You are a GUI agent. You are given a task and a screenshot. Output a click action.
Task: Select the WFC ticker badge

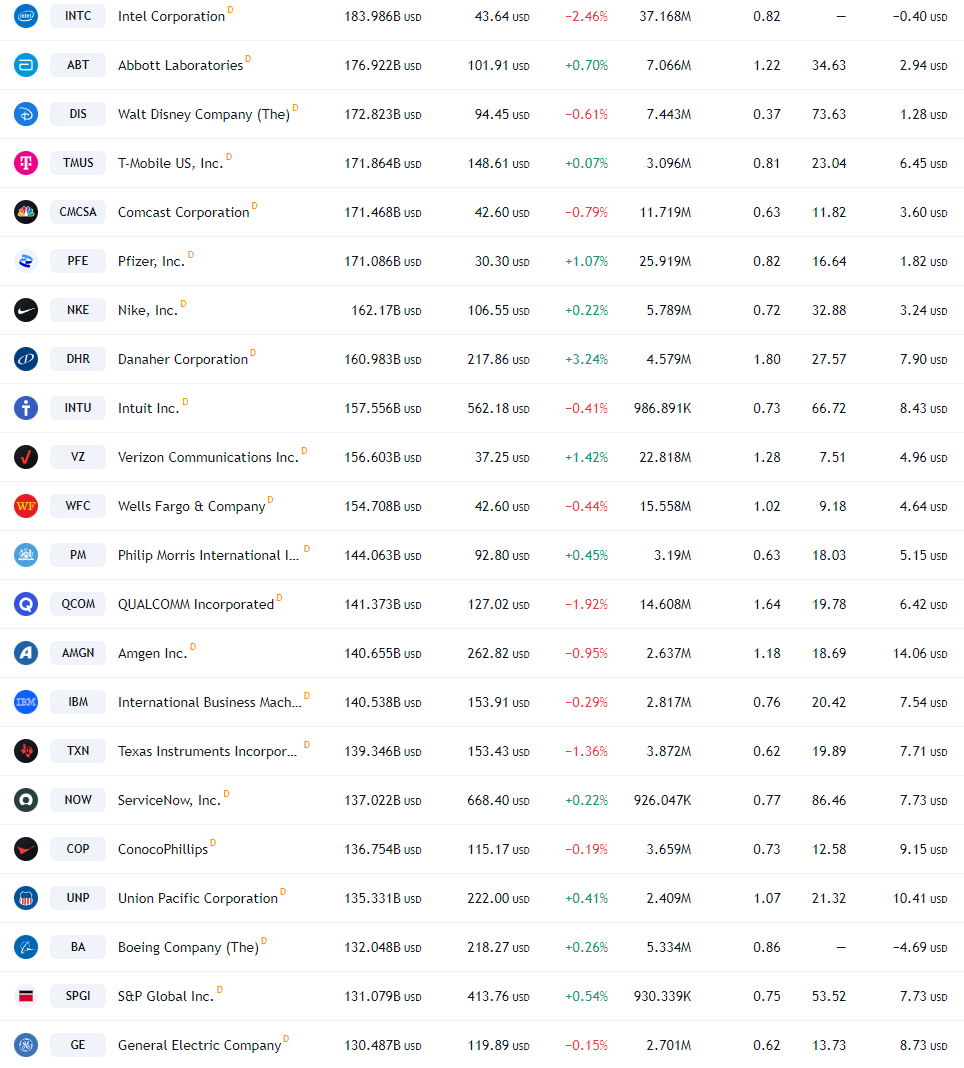[x=78, y=506]
